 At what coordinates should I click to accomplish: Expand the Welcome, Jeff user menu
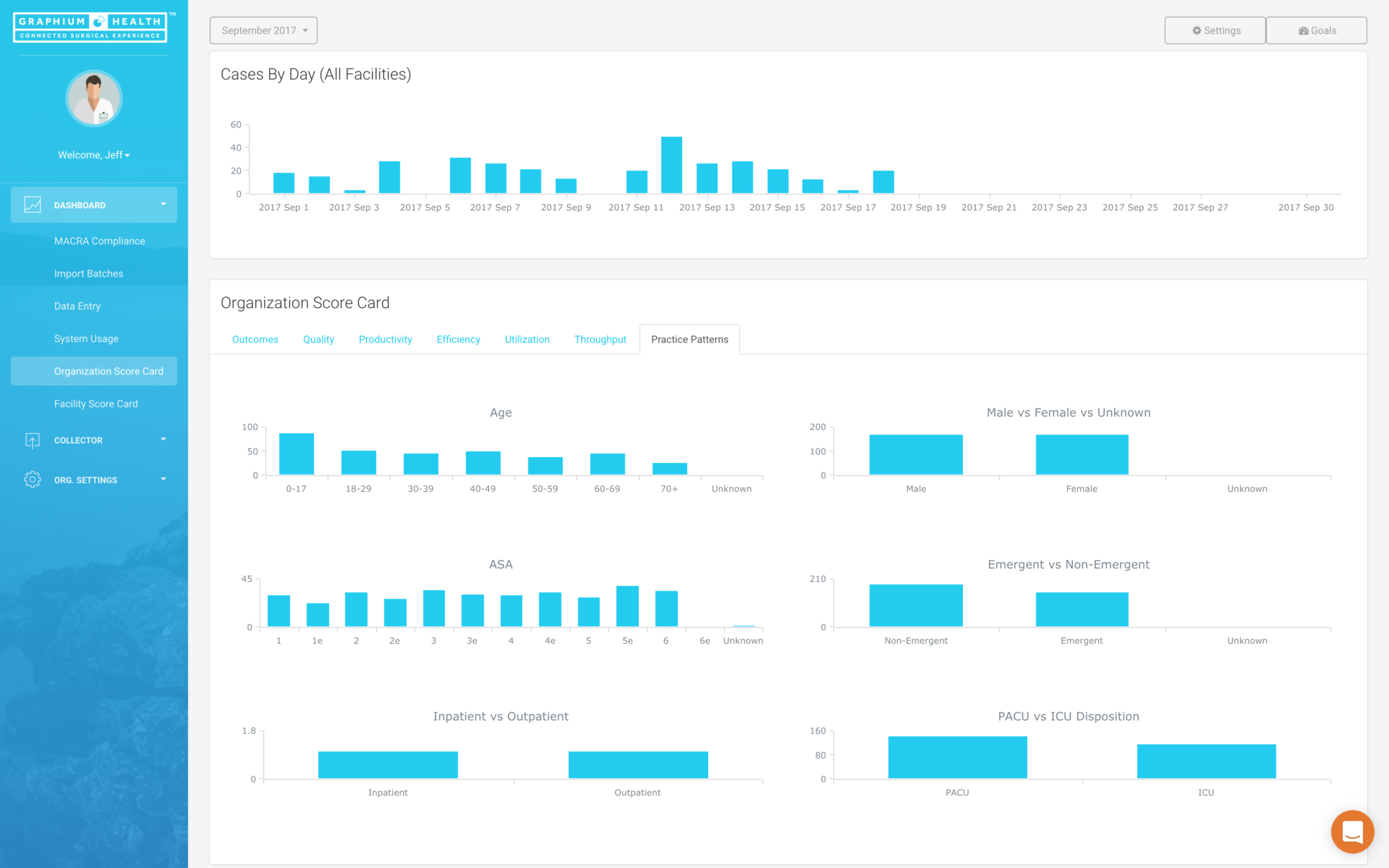(94, 155)
